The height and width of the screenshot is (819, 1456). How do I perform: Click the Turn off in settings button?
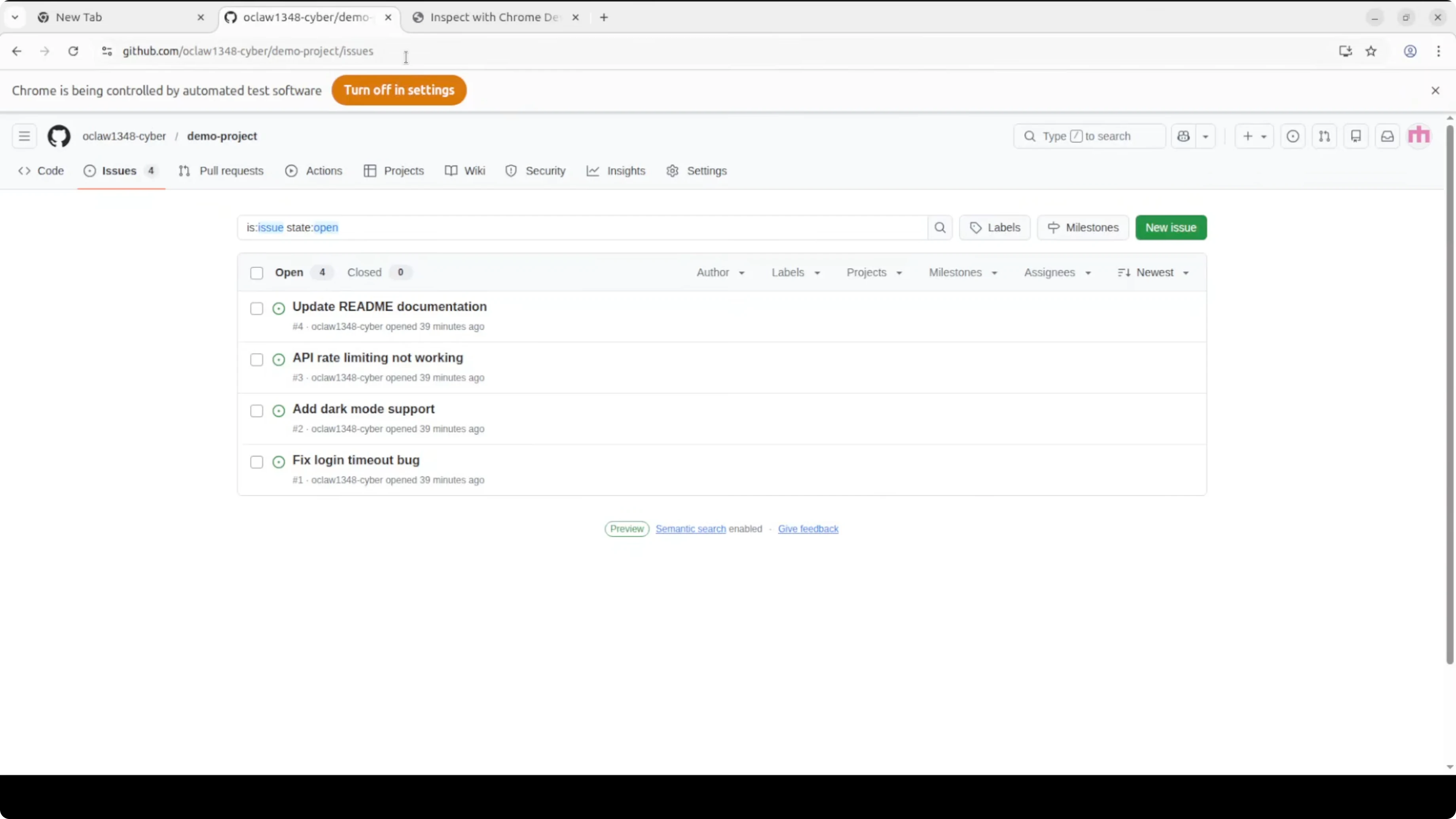[399, 90]
